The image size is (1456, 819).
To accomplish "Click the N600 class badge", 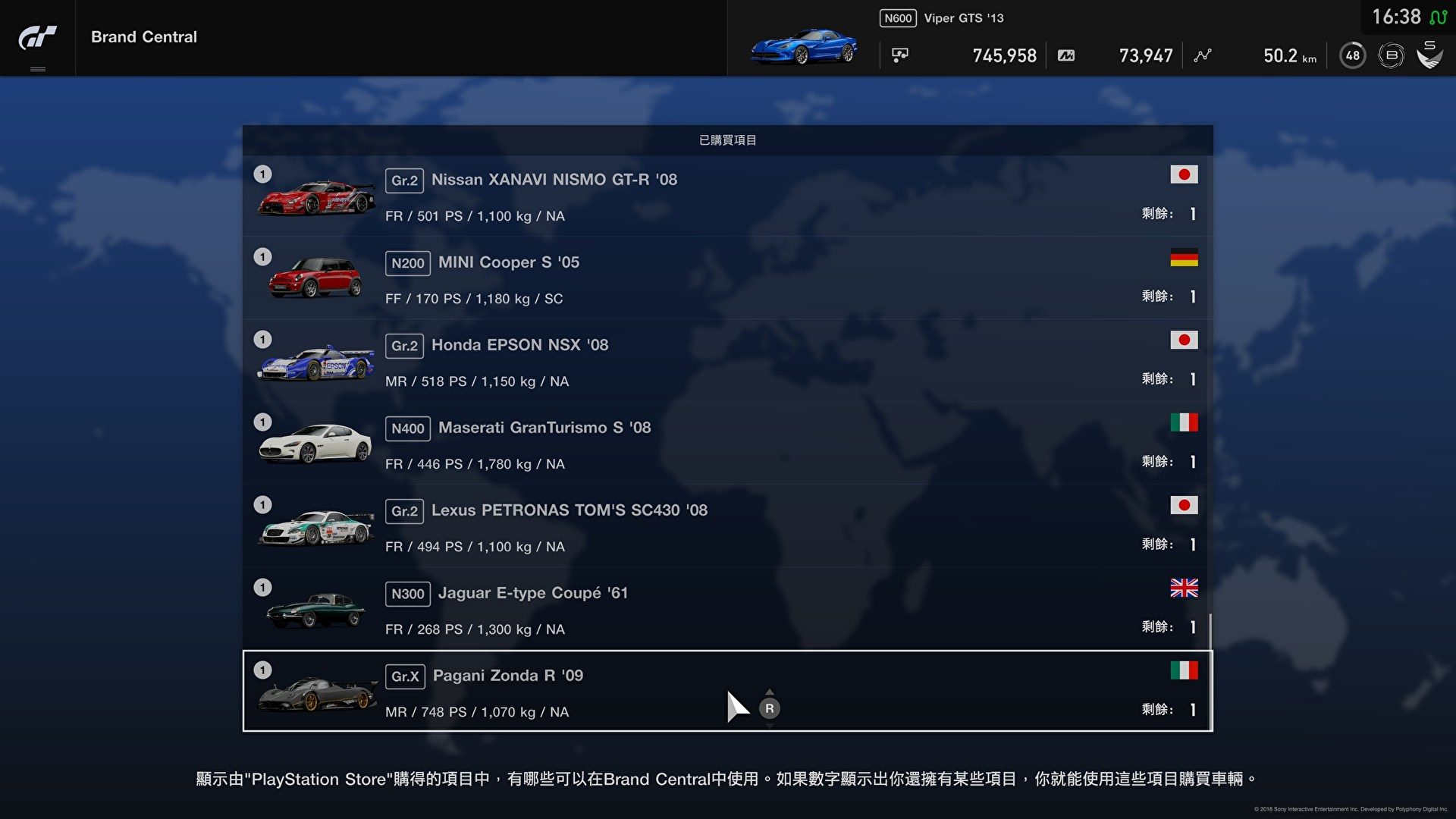I will 898,18.
